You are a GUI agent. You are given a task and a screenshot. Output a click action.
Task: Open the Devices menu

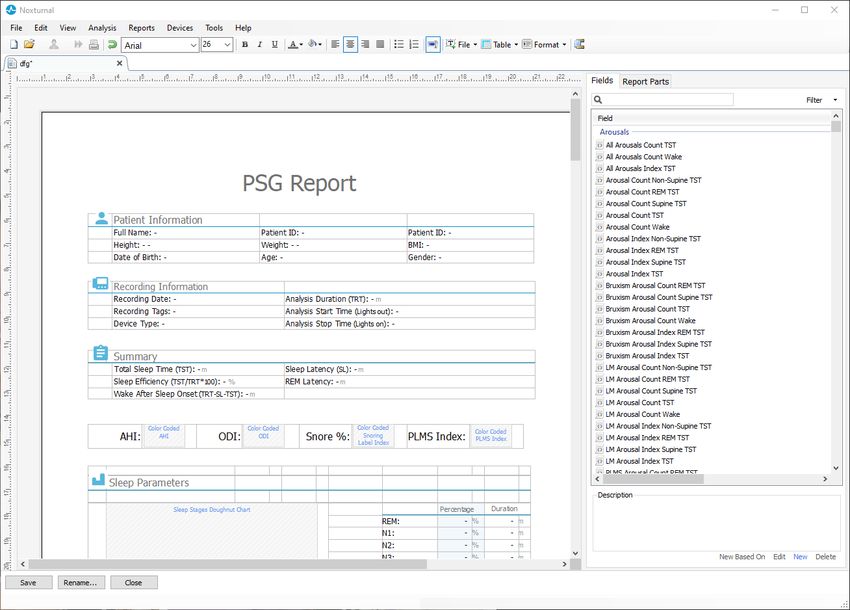[x=179, y=28]
